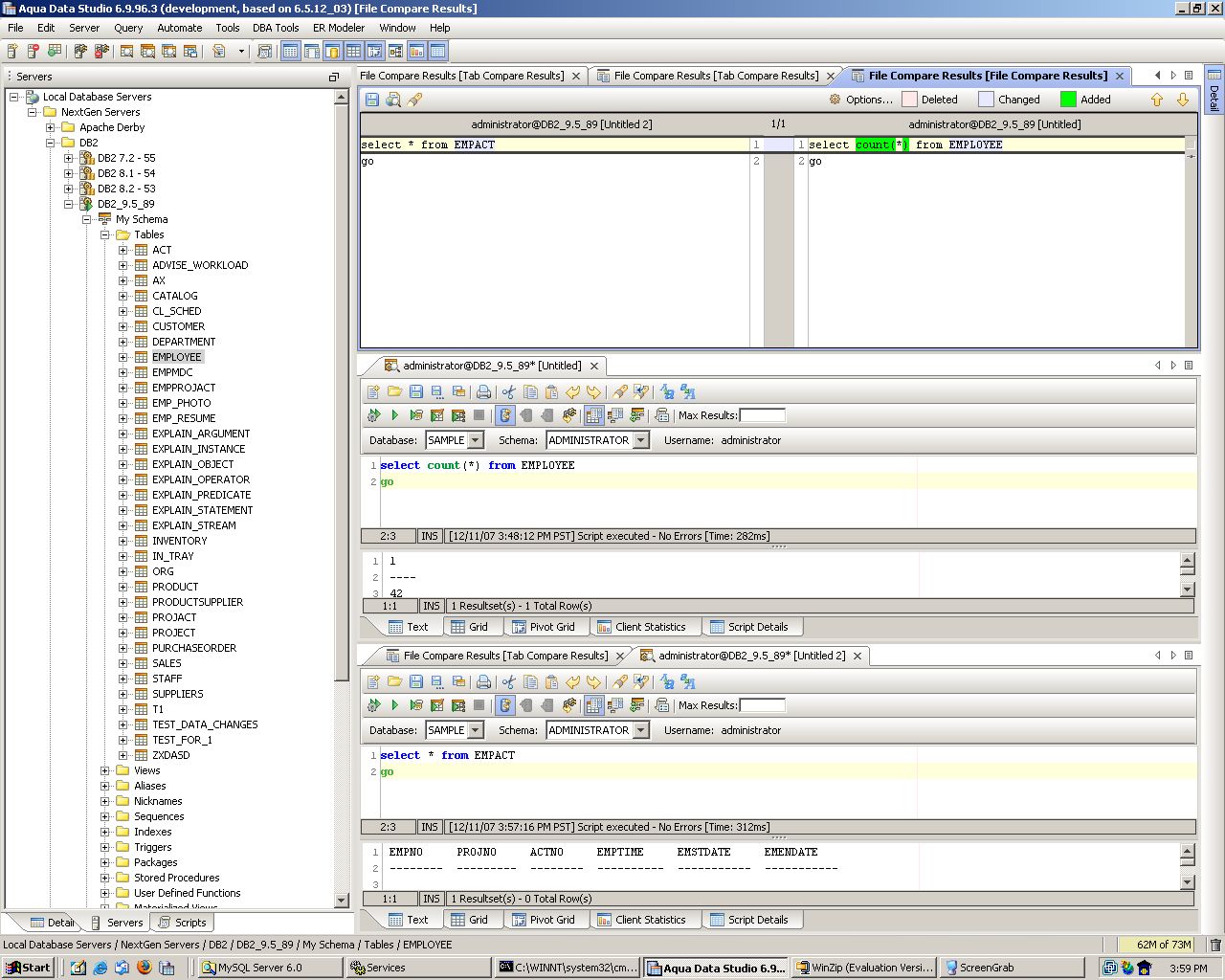
Task: Click the Register Server icon in main toolbar
Action: click(12, 51)
